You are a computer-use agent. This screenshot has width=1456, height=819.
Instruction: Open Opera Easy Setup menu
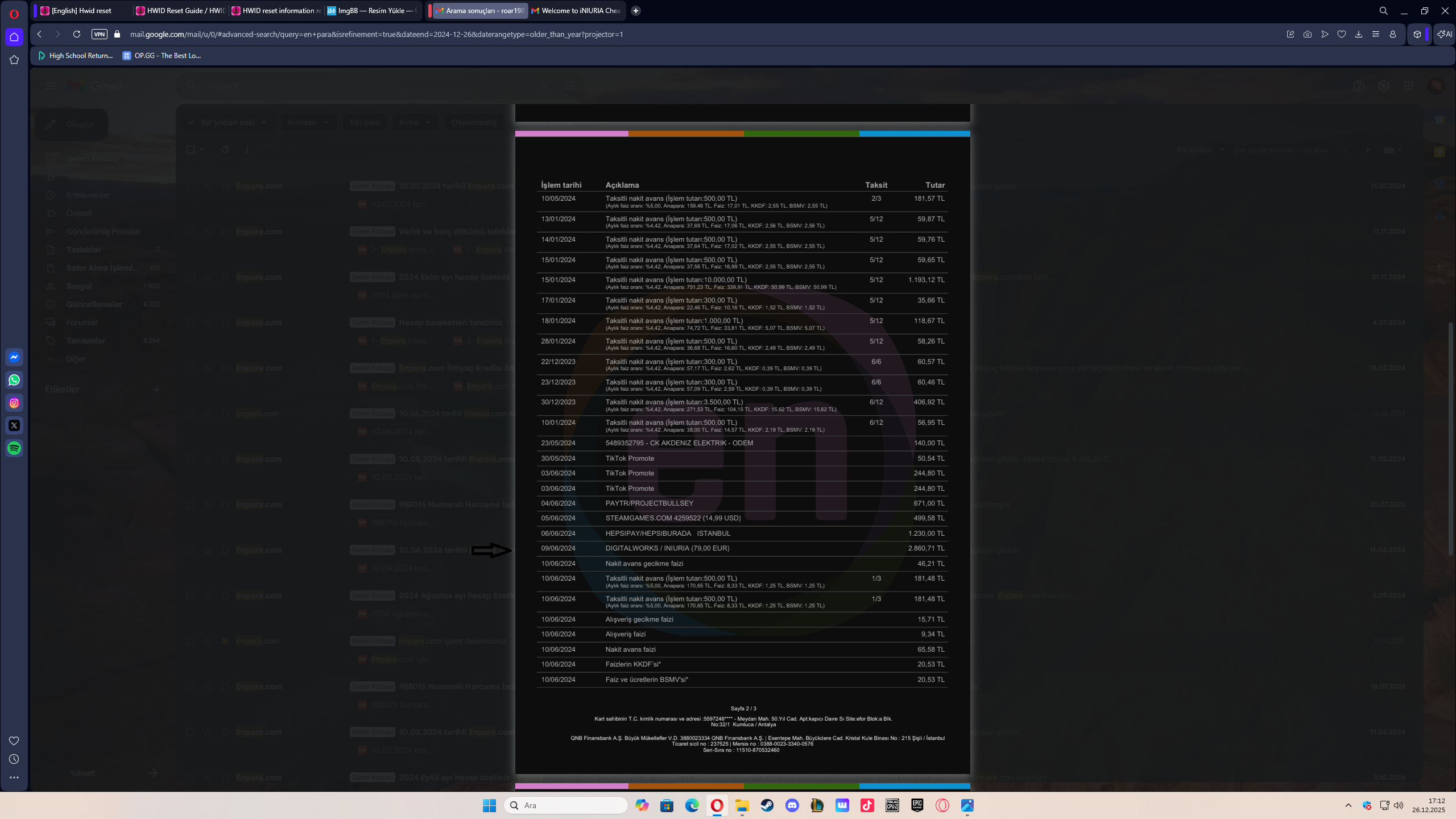coord(1376,34)
